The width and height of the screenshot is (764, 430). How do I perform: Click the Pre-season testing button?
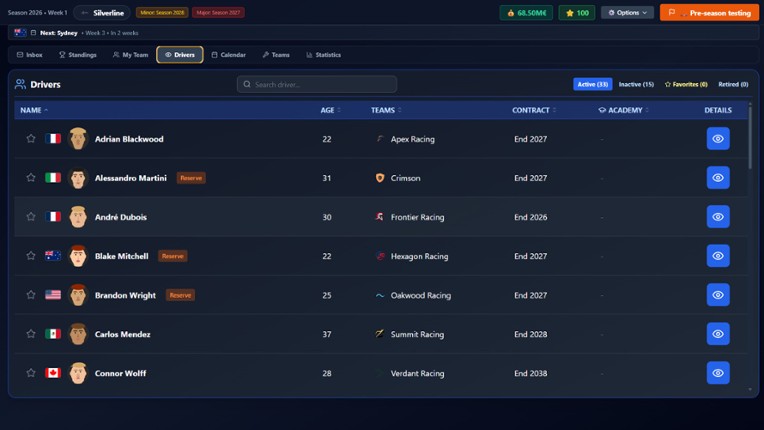pos(709,13)
